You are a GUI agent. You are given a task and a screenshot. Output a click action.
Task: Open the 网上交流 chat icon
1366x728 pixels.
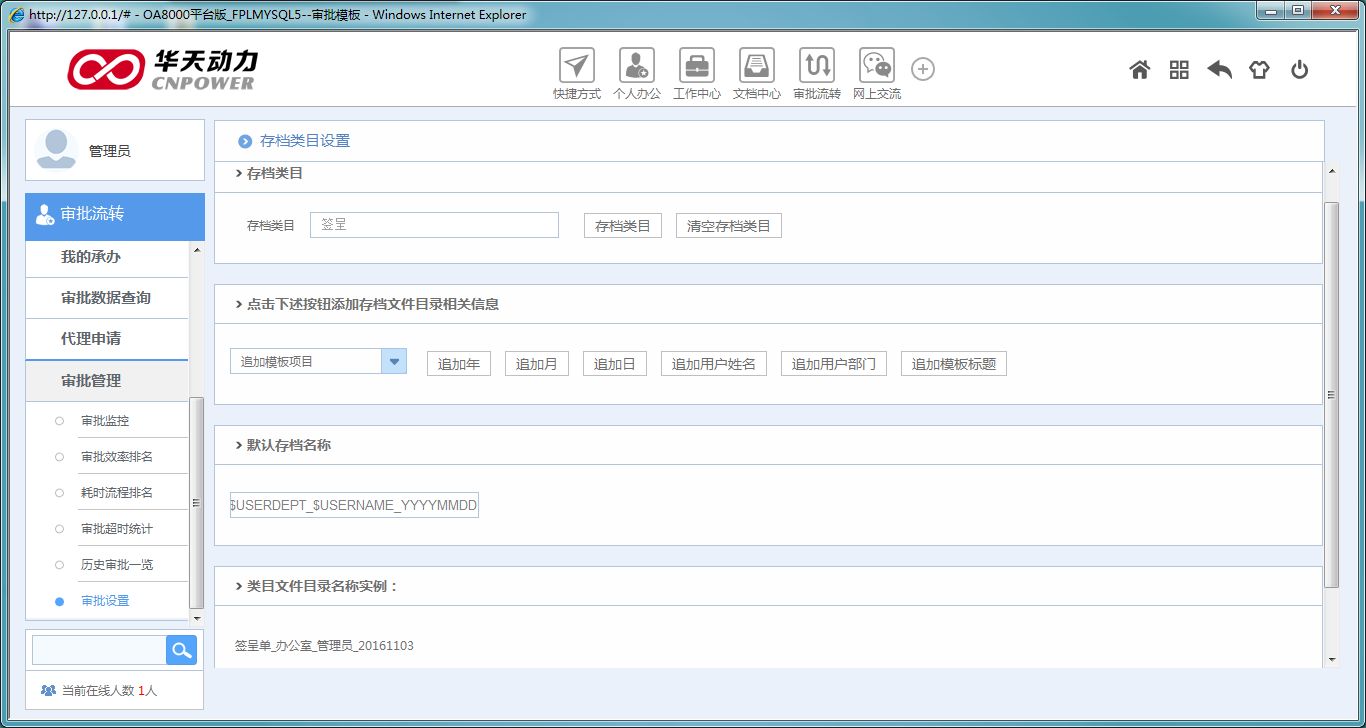876,67
